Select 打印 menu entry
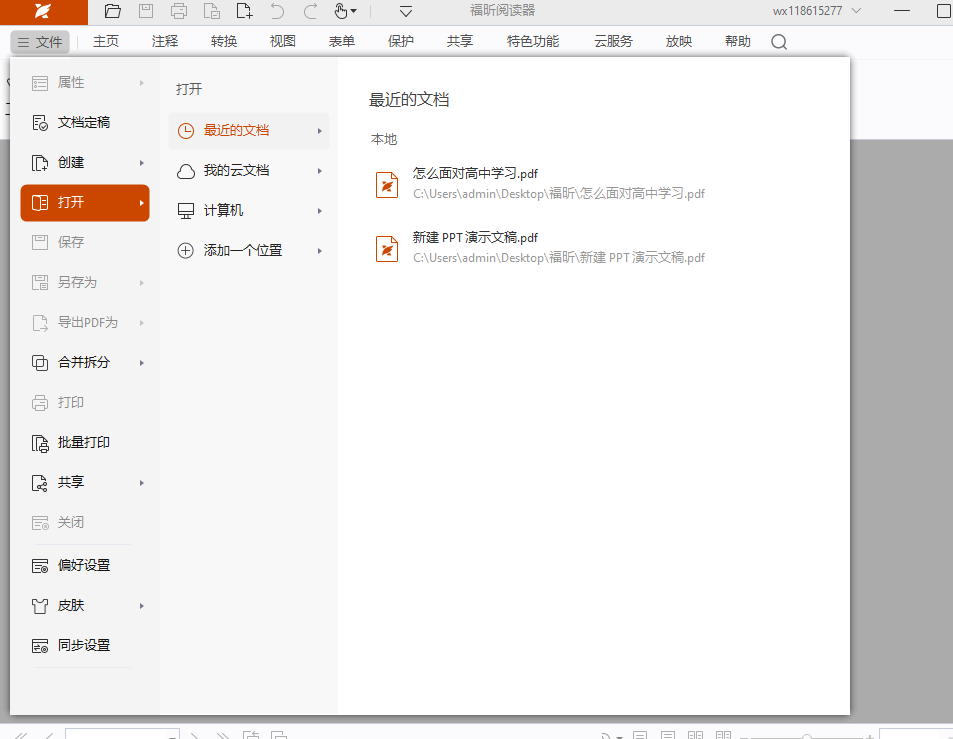Viewport: 953px width, 739px height. (x=85, y=402)
